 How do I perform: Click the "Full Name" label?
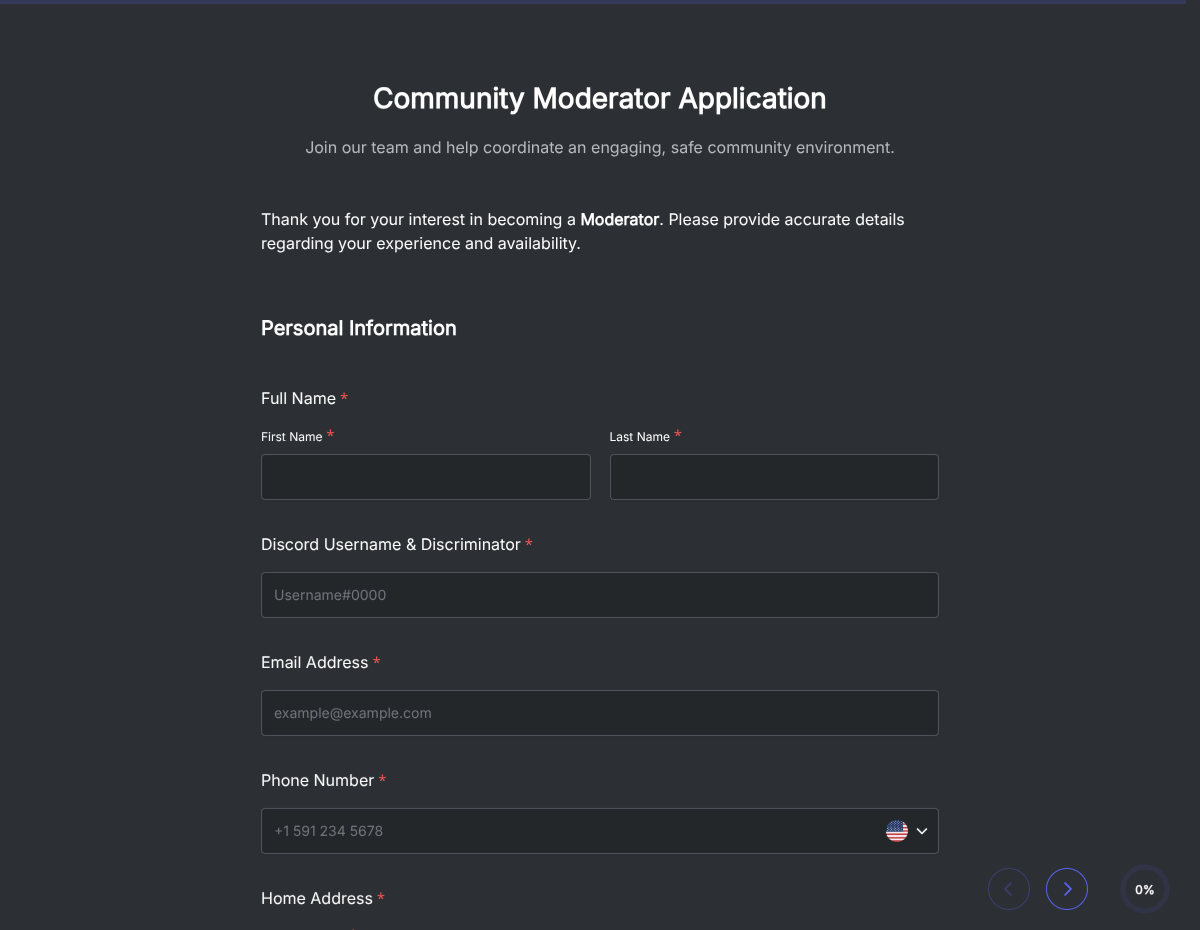(298, 398)
